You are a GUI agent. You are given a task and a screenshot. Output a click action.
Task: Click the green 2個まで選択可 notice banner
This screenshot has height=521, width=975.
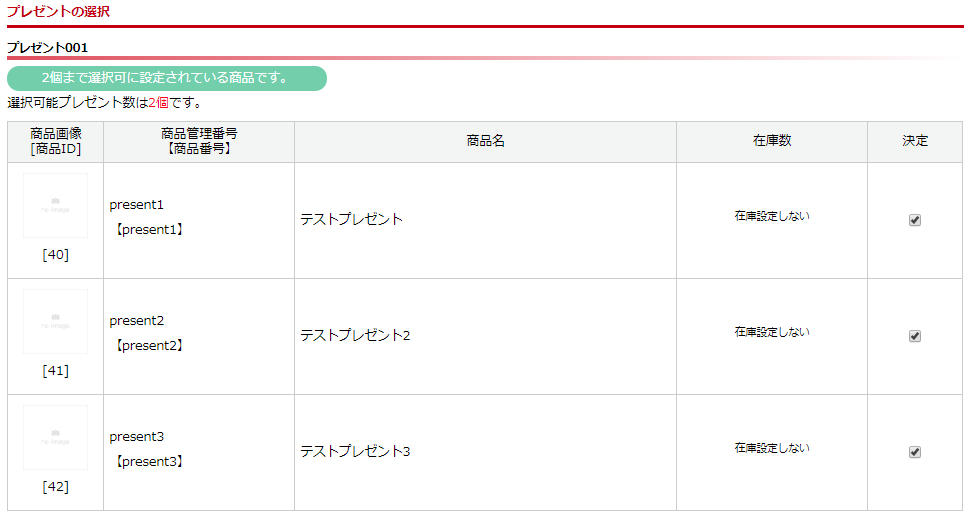pyautogui.click(x=166, y=78)
